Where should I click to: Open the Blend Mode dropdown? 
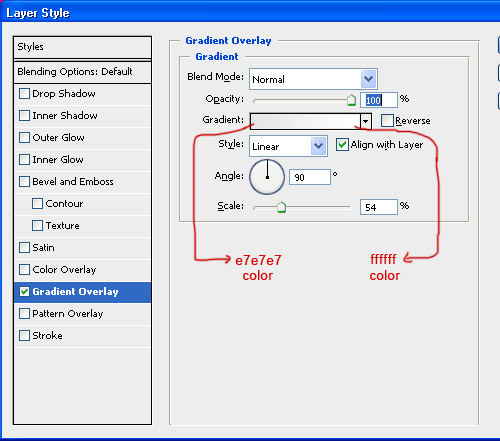click(x=368, y=79)
